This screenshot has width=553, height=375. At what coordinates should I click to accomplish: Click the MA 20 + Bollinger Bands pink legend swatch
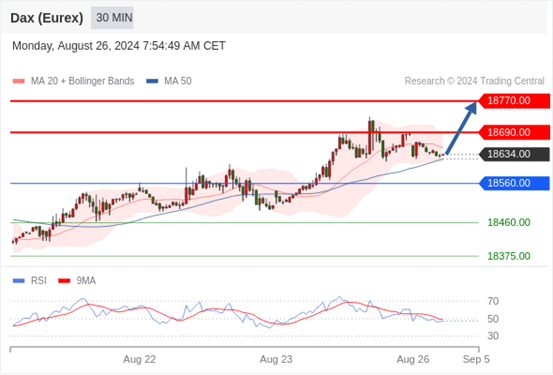point(19,81)
